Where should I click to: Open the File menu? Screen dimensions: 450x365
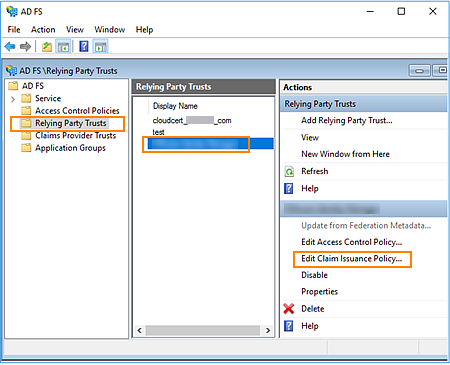click(x=14, y=30)
